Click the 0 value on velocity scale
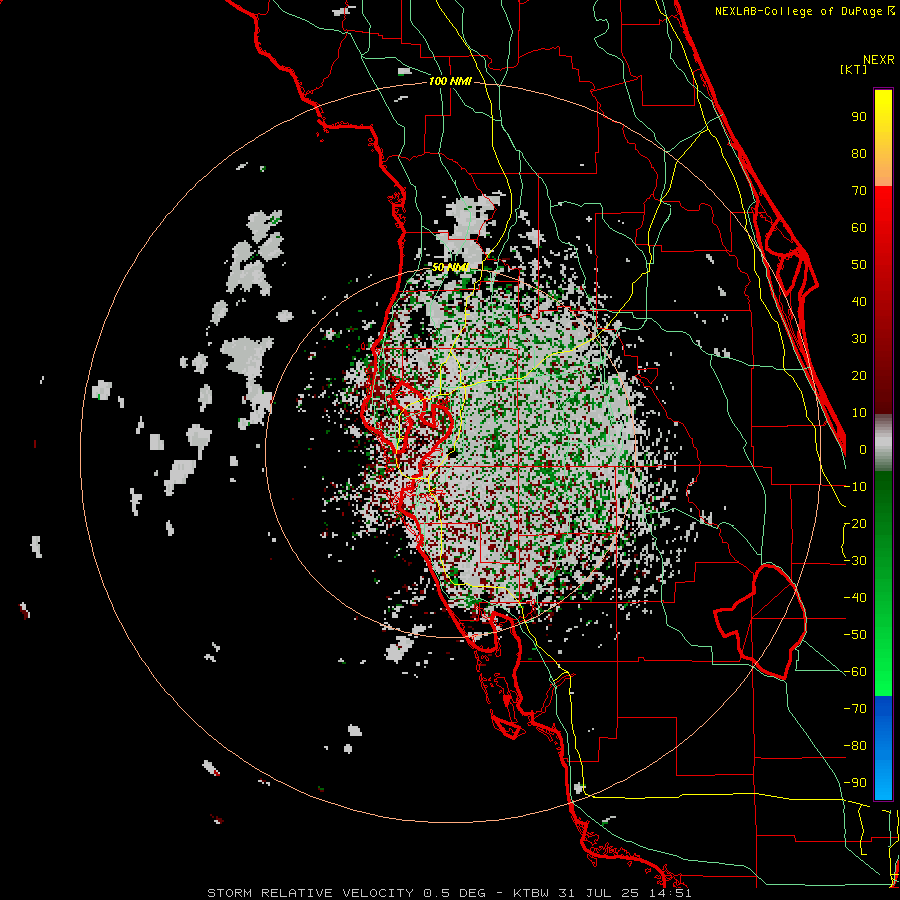900x900 pixels. coord(863,449)
